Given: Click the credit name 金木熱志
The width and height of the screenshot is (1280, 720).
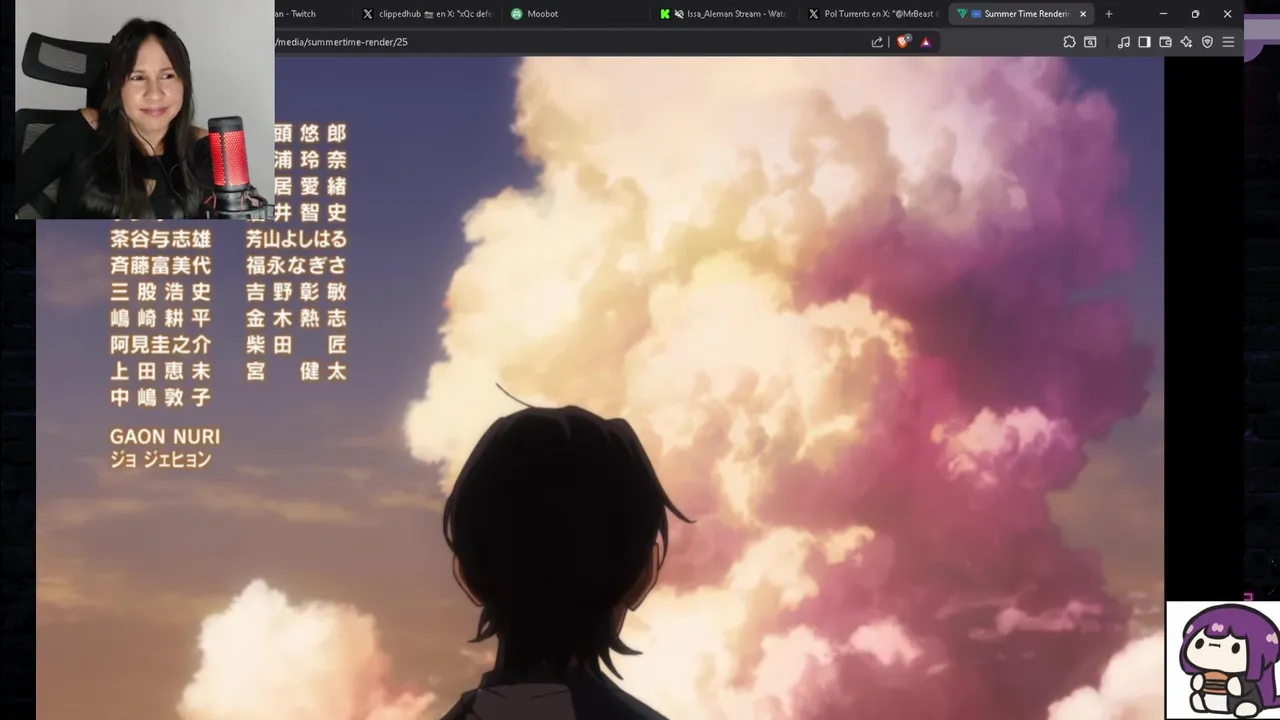Looking at the screenshot, I should 296,318.
